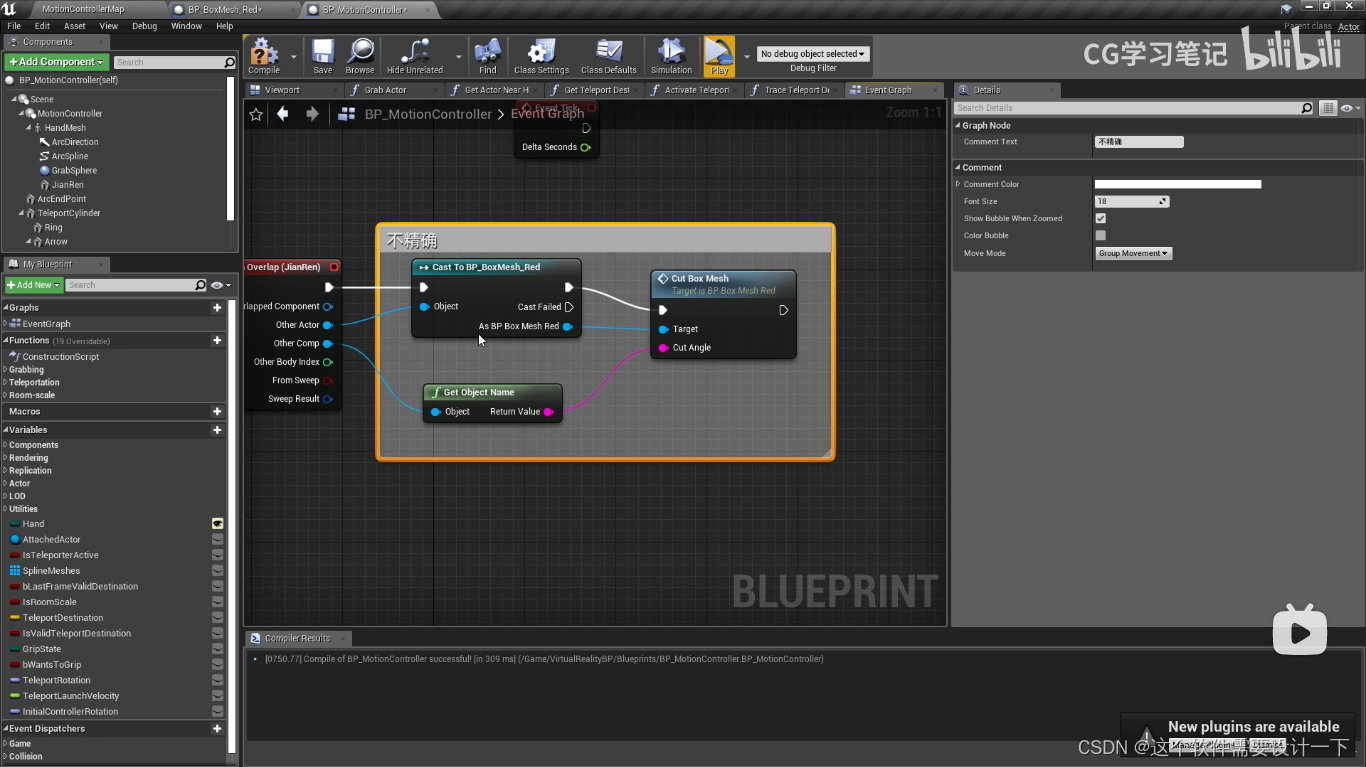
Task: Enable the Color Bubble checkbox
Action: pos(1101,236)
